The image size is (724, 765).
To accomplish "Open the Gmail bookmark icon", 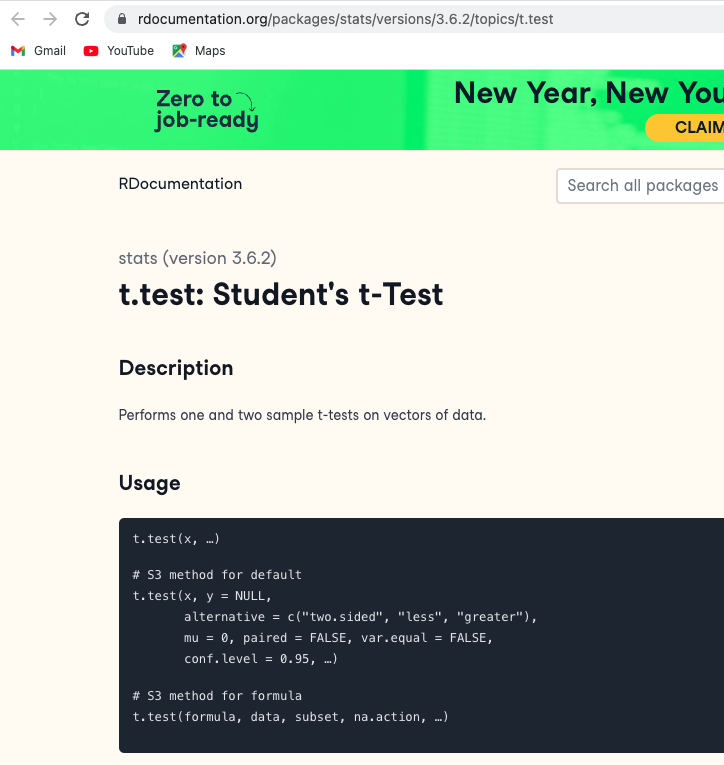I will 18,51.
